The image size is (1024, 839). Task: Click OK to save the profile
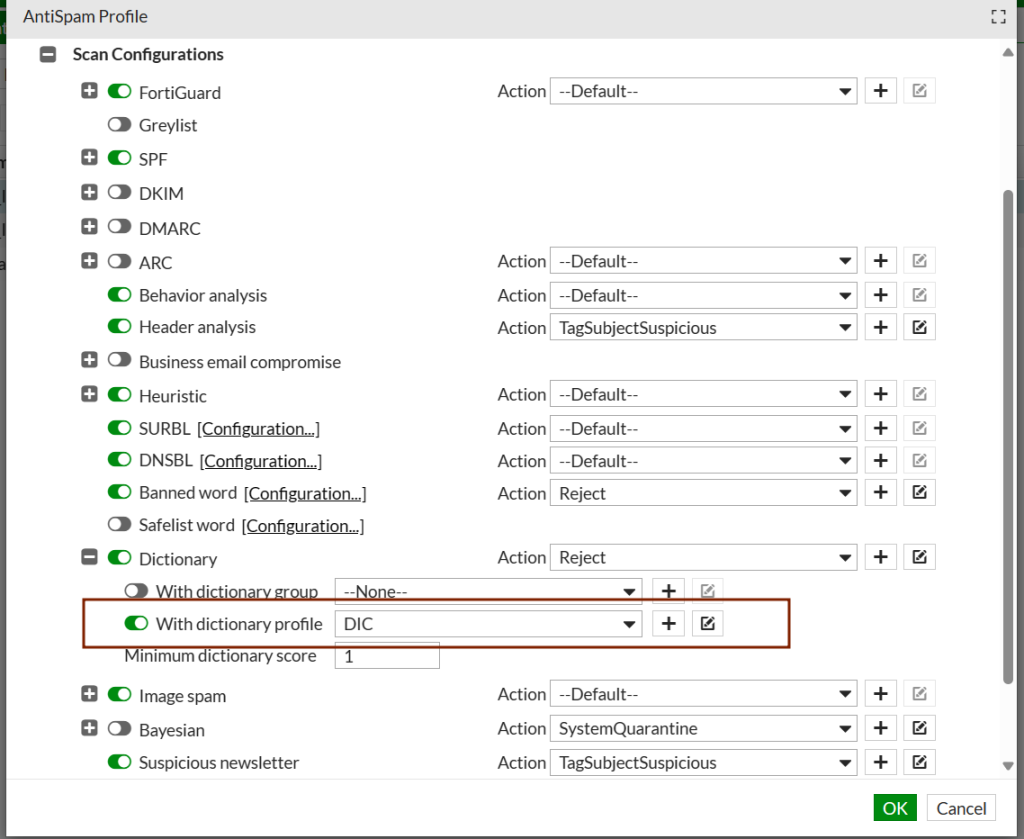[894, 808]
